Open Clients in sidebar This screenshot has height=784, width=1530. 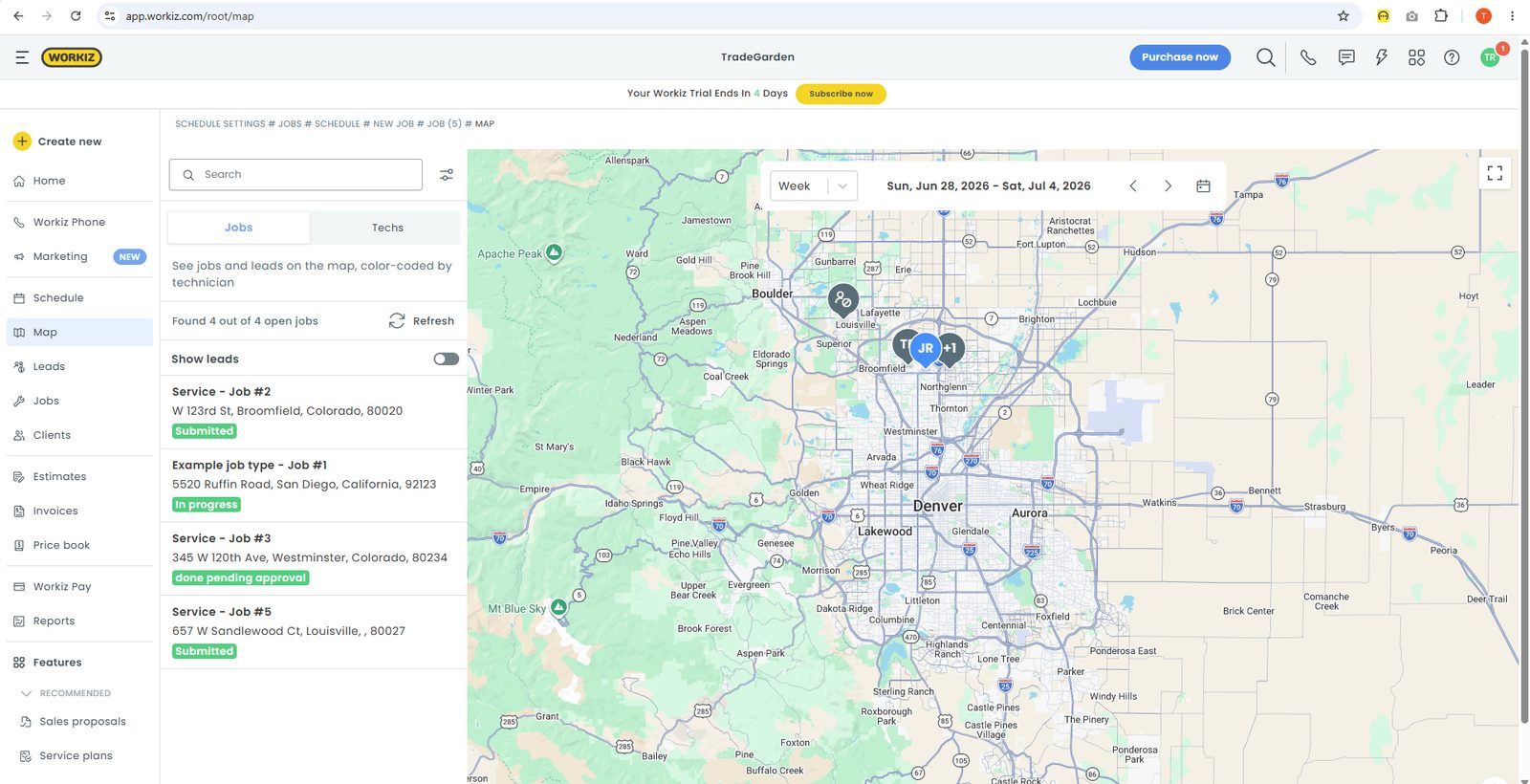tap(79, 435)
